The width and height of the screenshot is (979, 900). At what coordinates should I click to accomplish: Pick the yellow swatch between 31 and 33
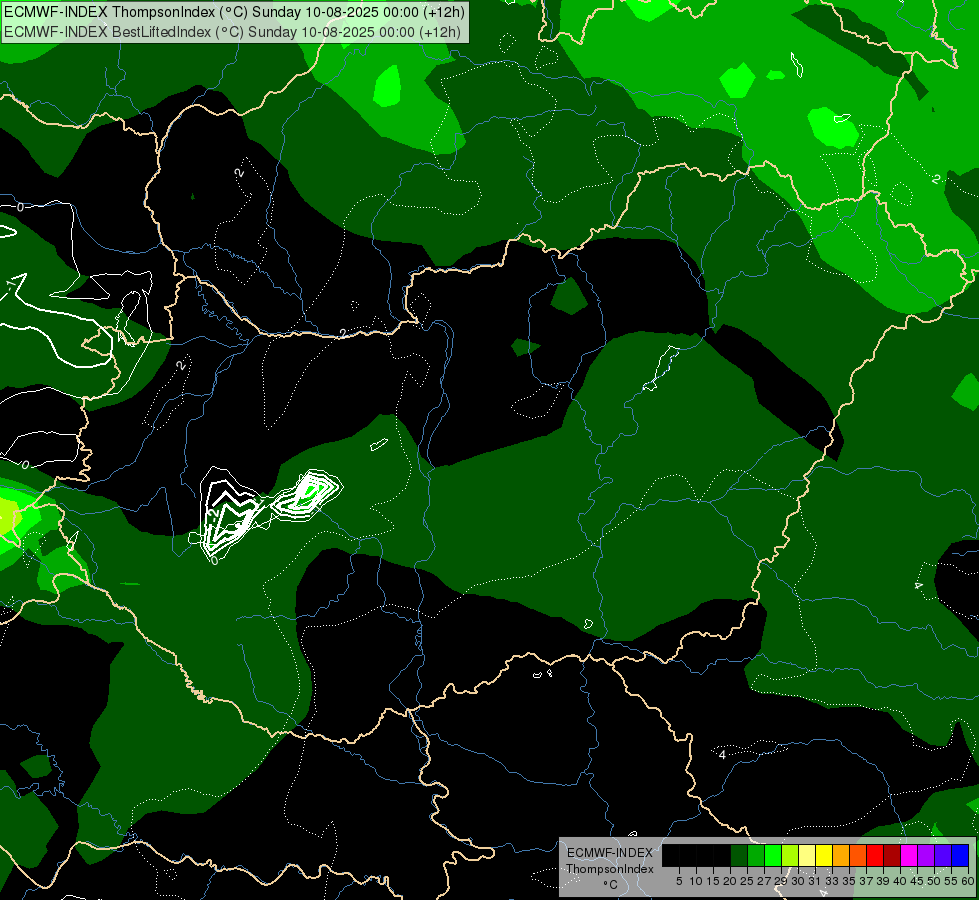(x=824, y=855)
